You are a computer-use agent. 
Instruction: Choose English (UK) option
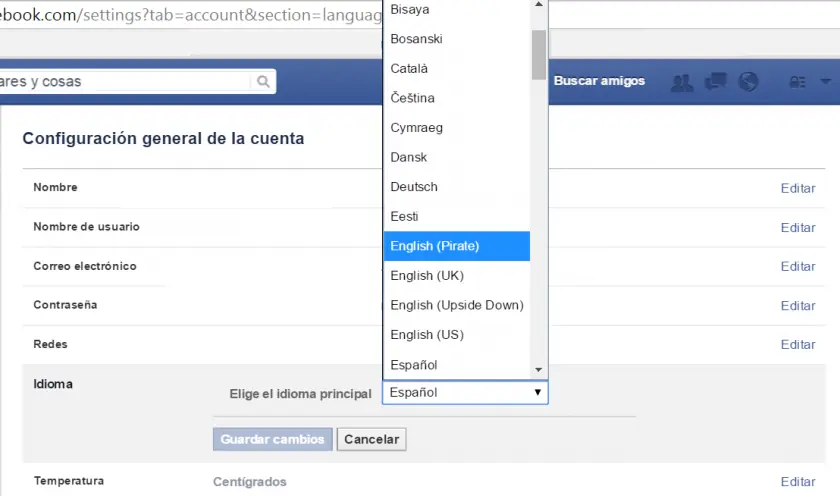click(456, 275)
